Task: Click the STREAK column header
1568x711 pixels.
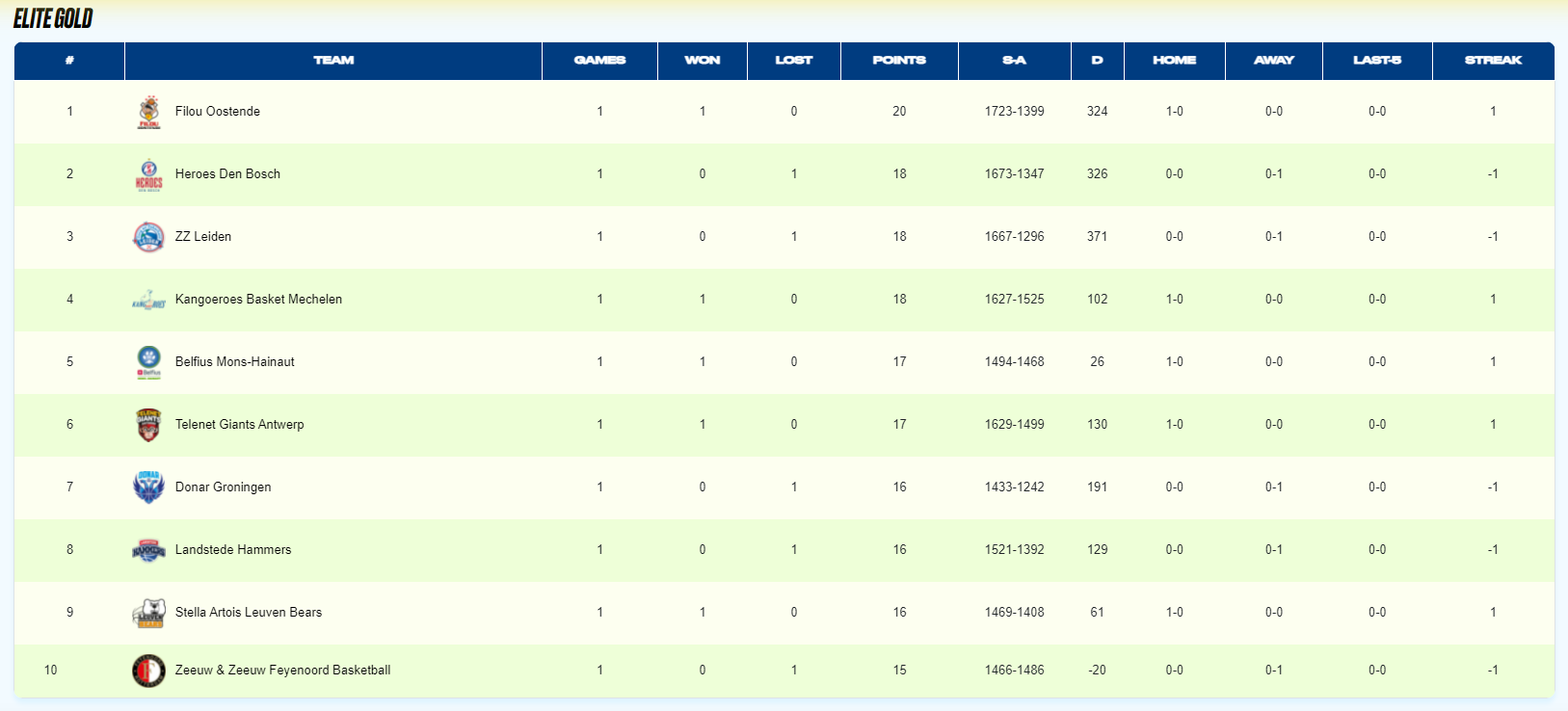Action: [1493, 61]
